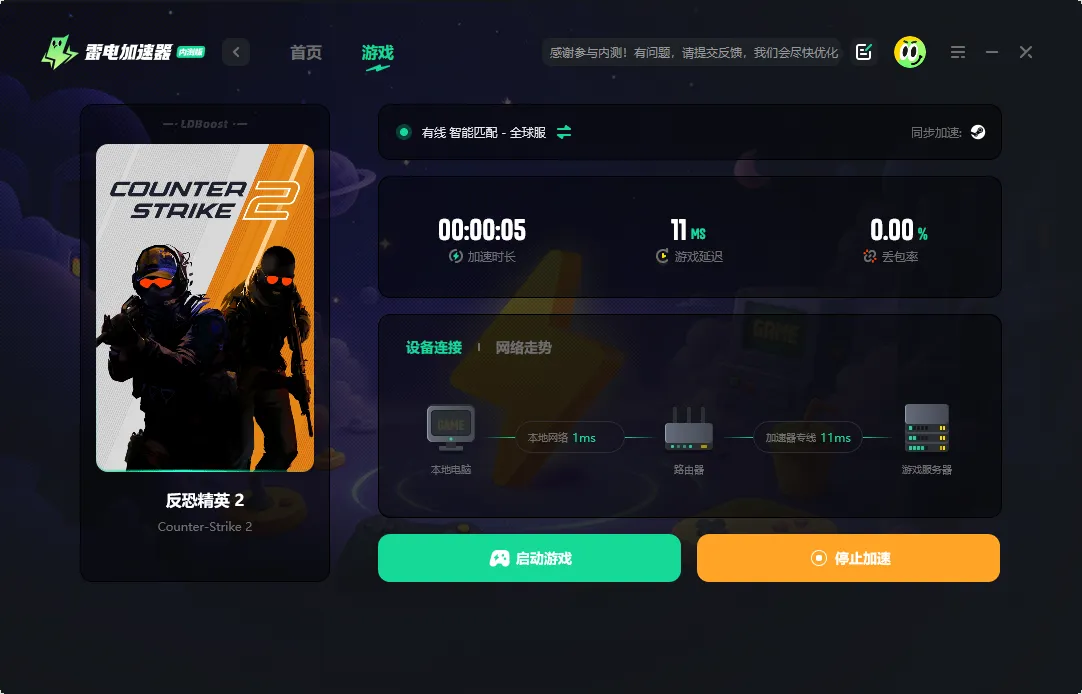
Task: Click the node switch arrows icon
Action: (563, 131)
